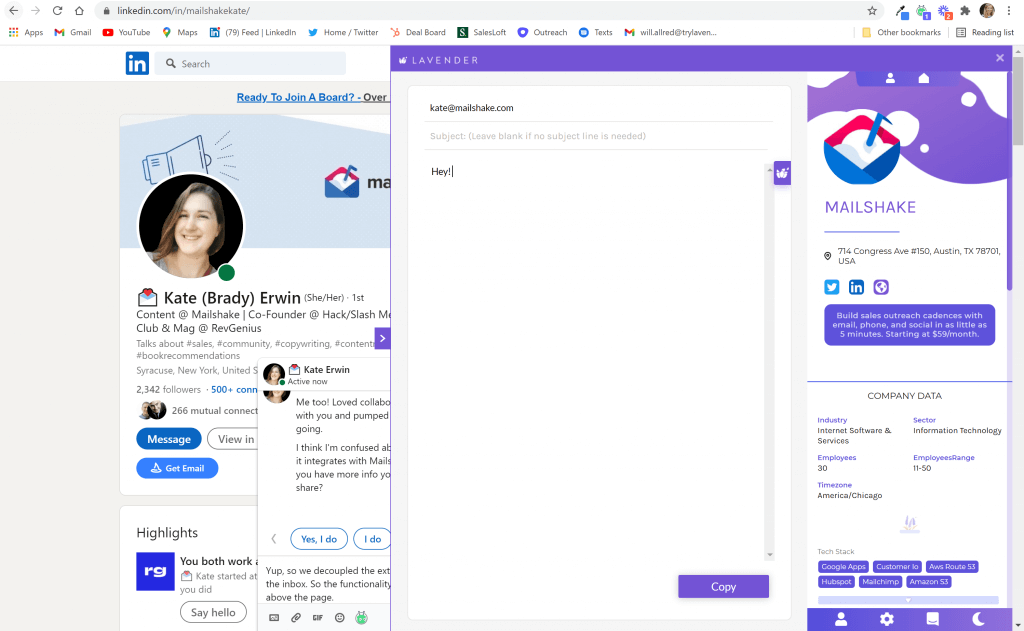Click the blue Message button on profile
This screenshot has height=631, width=1024.
168,439
